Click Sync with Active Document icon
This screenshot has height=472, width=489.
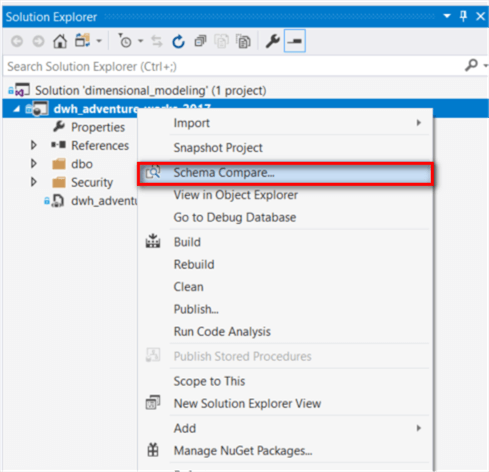[x=157, y=42]
